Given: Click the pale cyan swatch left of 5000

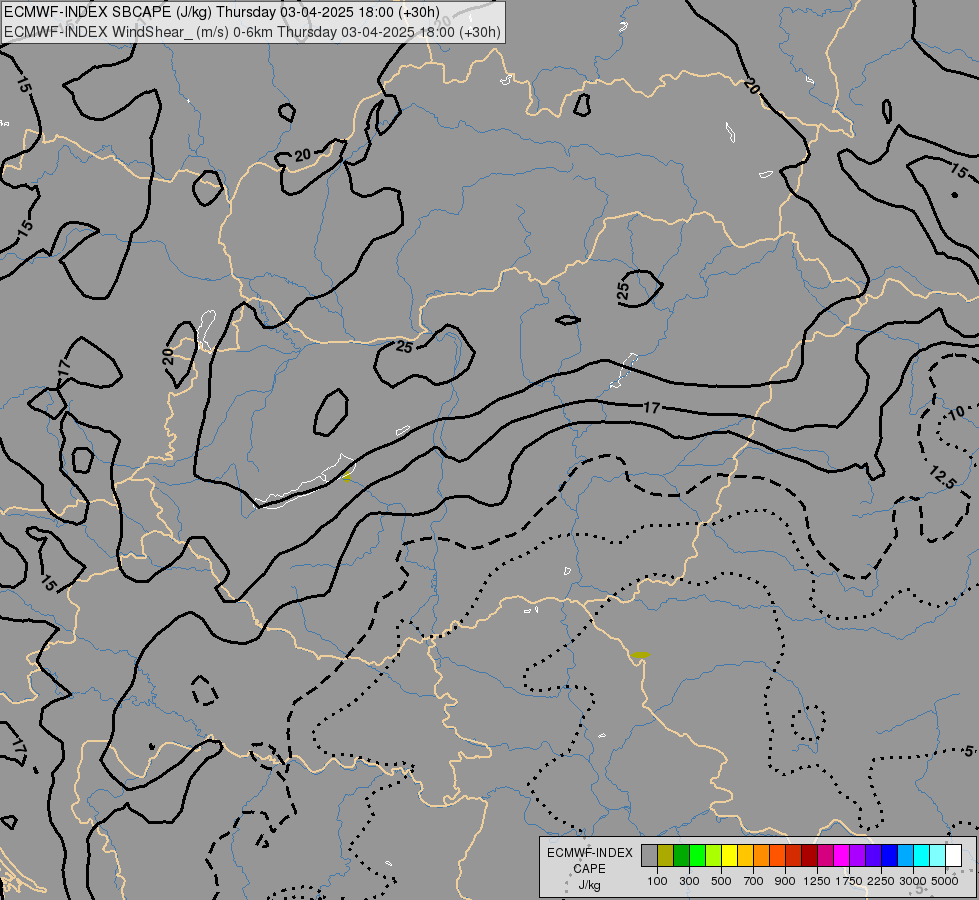Looking at the screenshot, I should point(938,856).
